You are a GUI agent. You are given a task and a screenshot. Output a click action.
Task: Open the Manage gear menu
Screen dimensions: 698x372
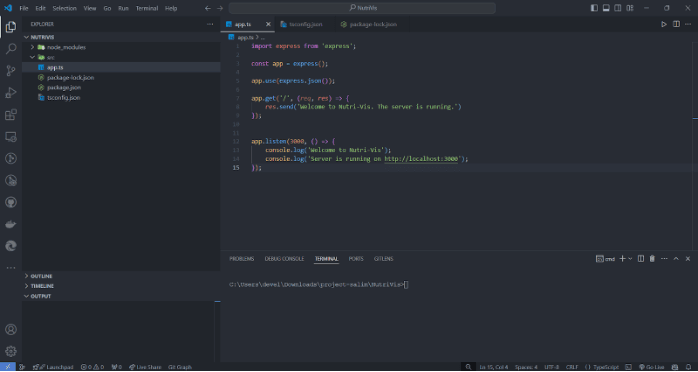(x=11, y=351)
